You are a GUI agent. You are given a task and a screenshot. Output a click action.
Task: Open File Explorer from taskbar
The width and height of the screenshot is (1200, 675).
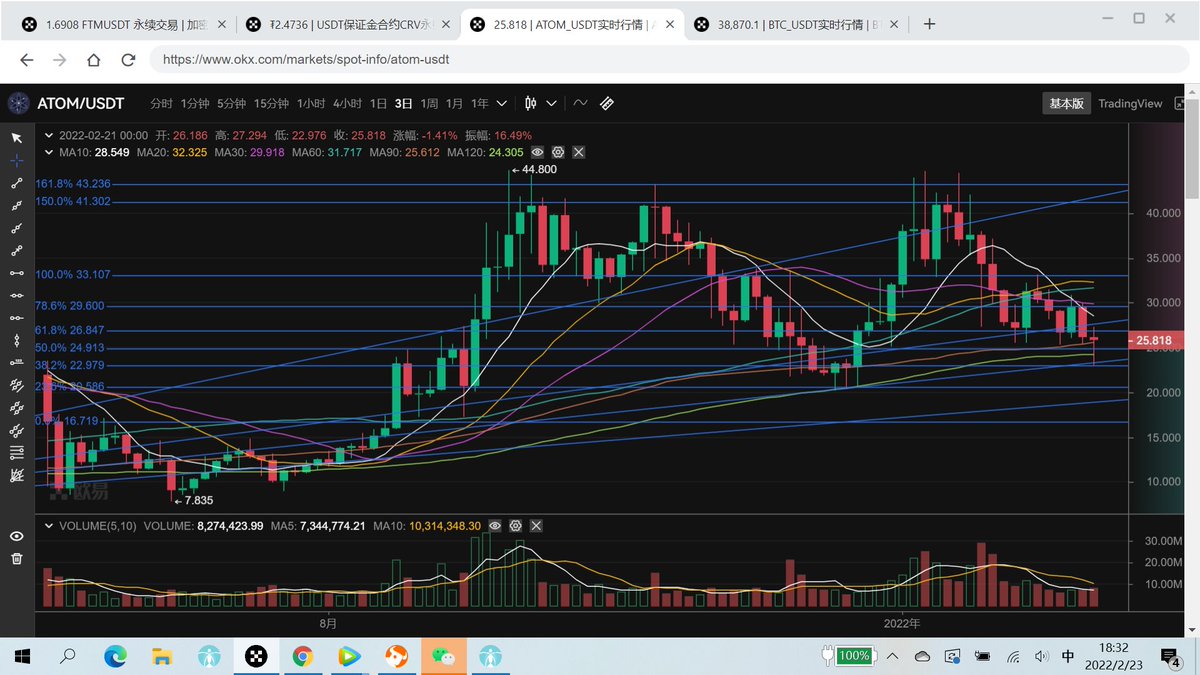[162, 656]
